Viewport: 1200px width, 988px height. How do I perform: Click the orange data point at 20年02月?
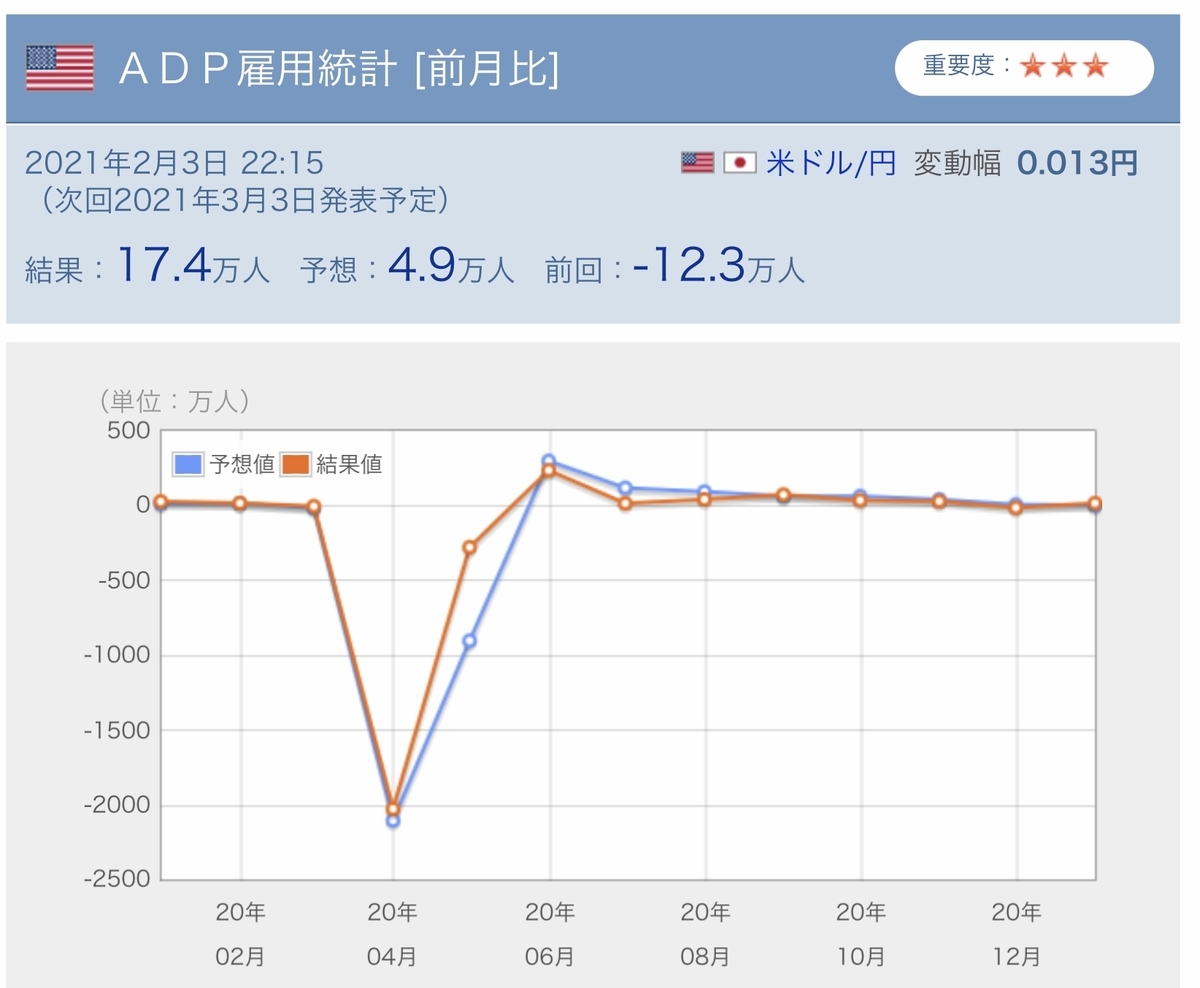click(240, 504)
